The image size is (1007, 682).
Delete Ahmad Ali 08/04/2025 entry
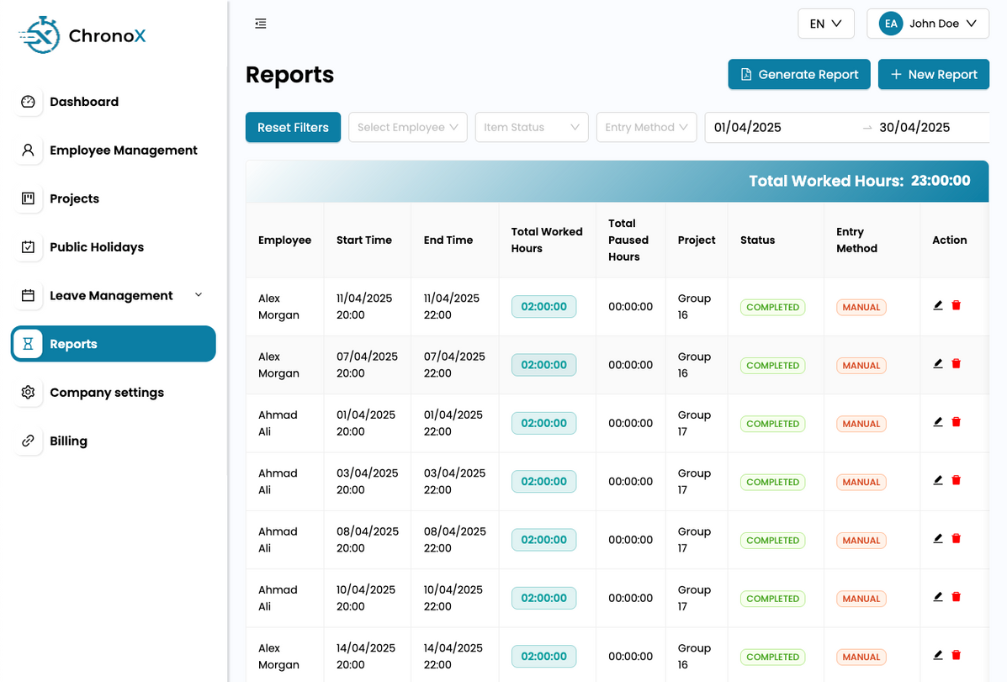coord(956,539)
